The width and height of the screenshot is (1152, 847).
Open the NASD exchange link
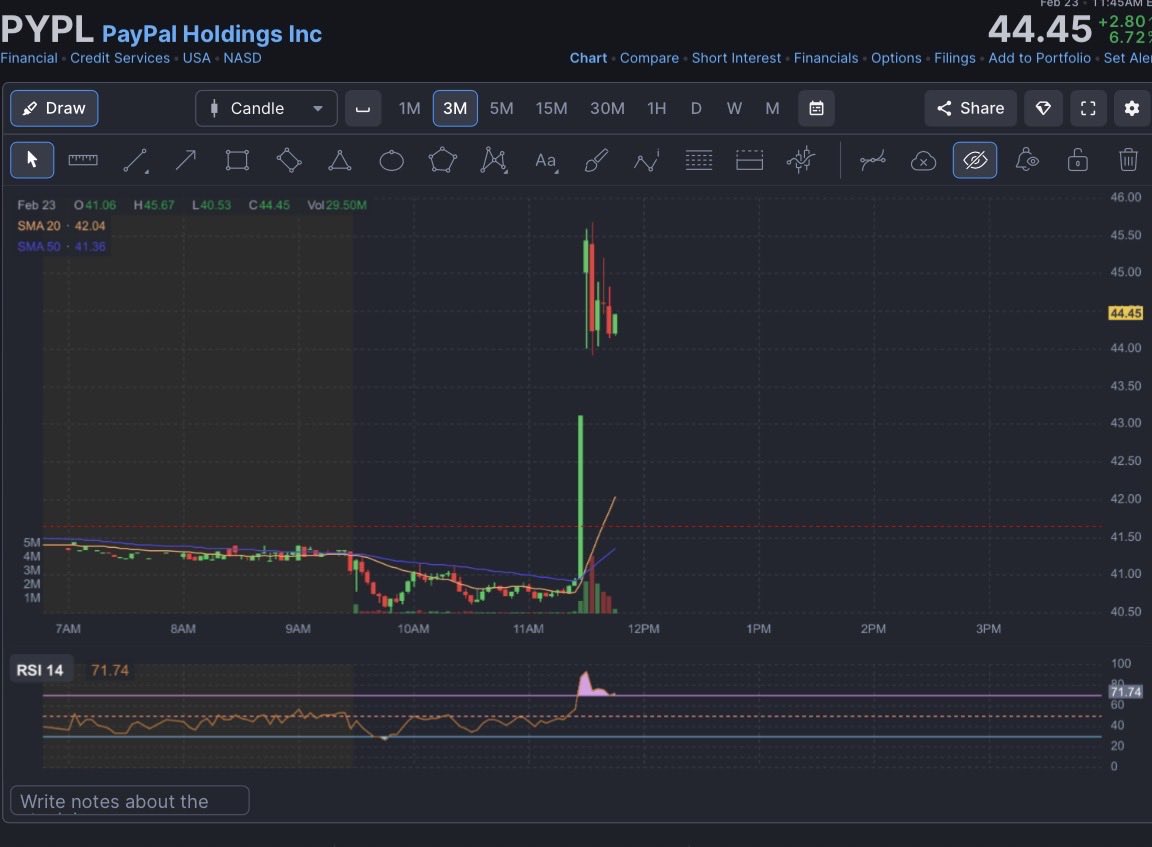click(242, 58)
